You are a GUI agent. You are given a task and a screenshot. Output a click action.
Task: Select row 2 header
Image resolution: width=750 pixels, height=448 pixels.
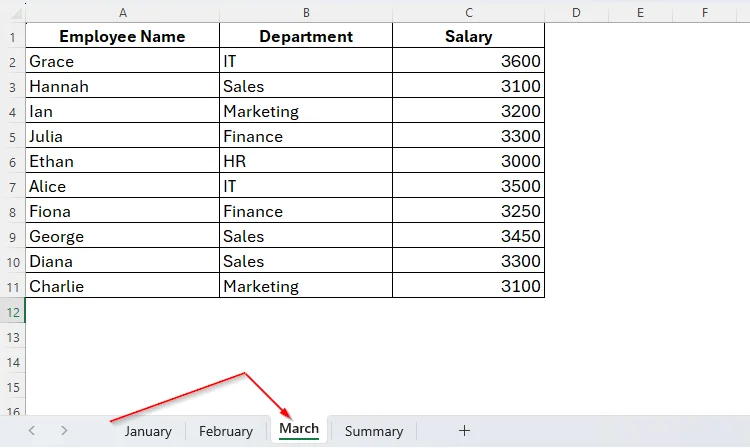[x=12, y=61]
